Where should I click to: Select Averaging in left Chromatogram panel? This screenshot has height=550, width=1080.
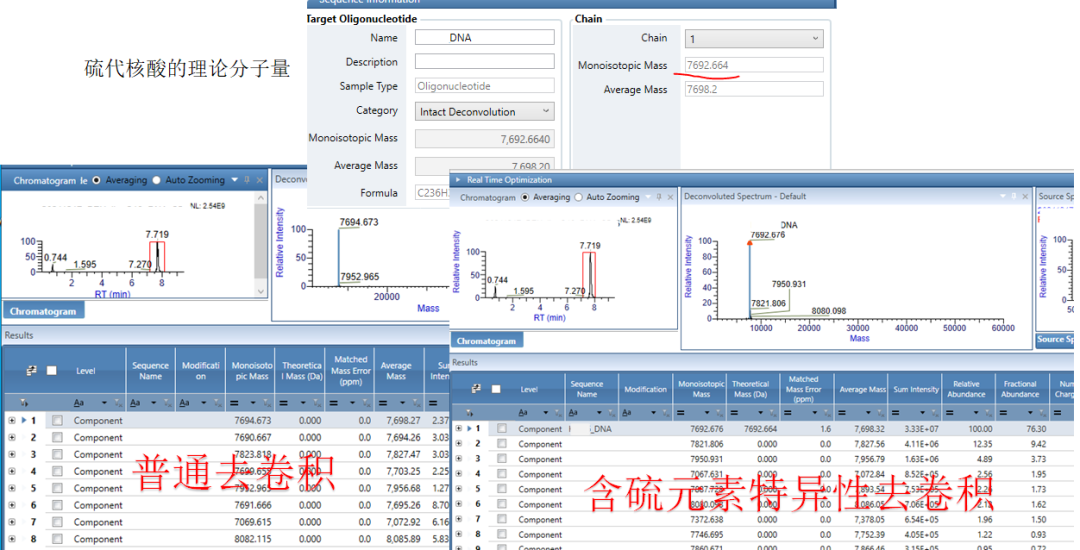[x=96, y=180]
